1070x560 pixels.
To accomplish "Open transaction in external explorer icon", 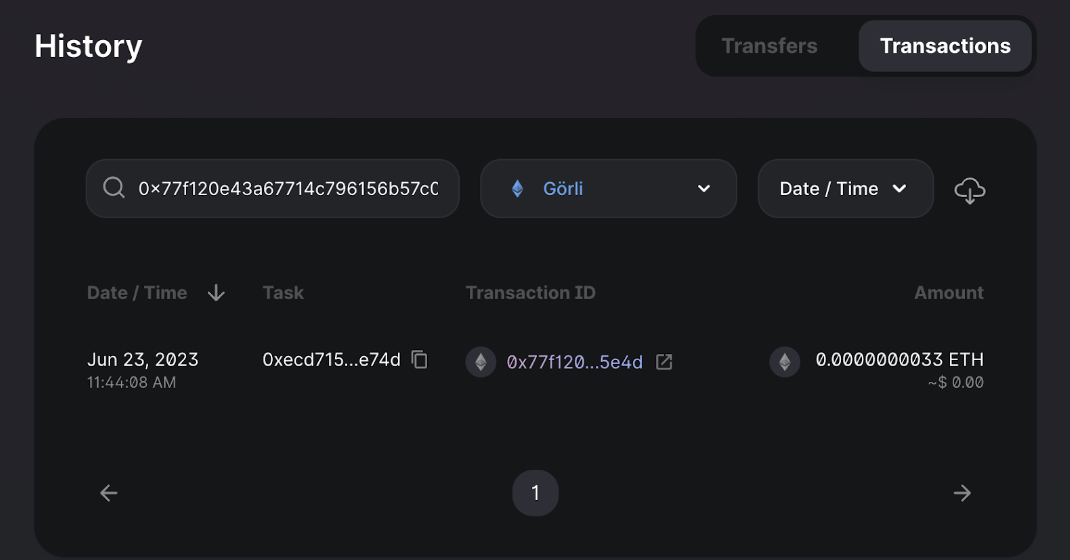I will pos(664,362).
